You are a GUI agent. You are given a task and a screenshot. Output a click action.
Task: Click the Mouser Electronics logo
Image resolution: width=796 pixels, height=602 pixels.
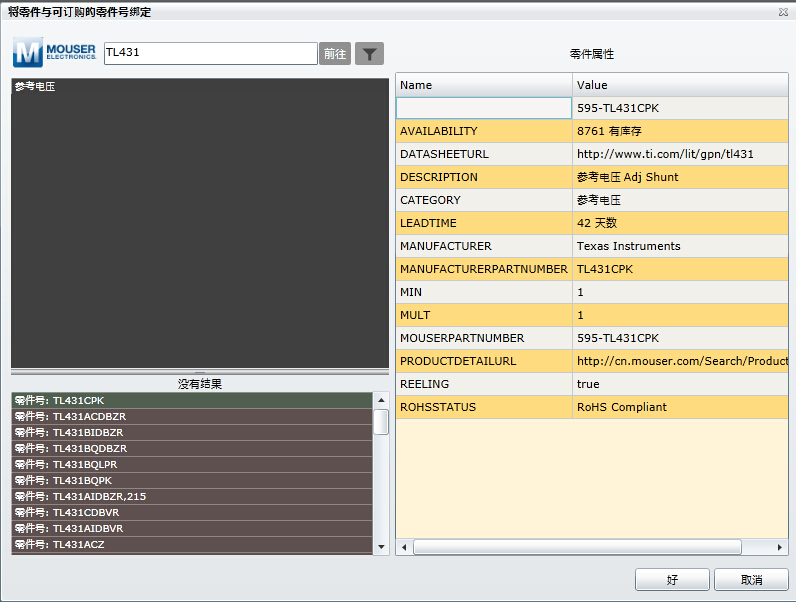[54, 52]
